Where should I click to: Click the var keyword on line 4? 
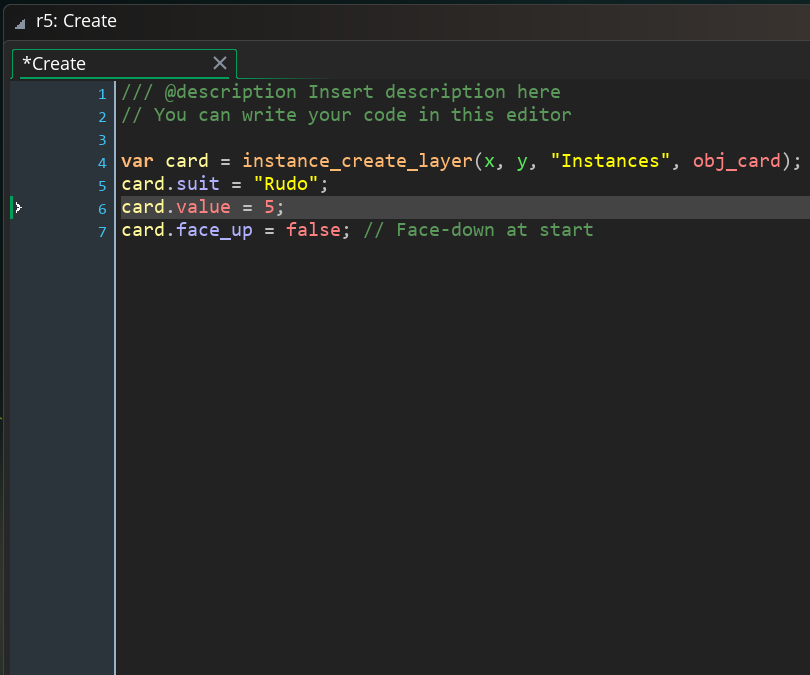pos(137,161)
